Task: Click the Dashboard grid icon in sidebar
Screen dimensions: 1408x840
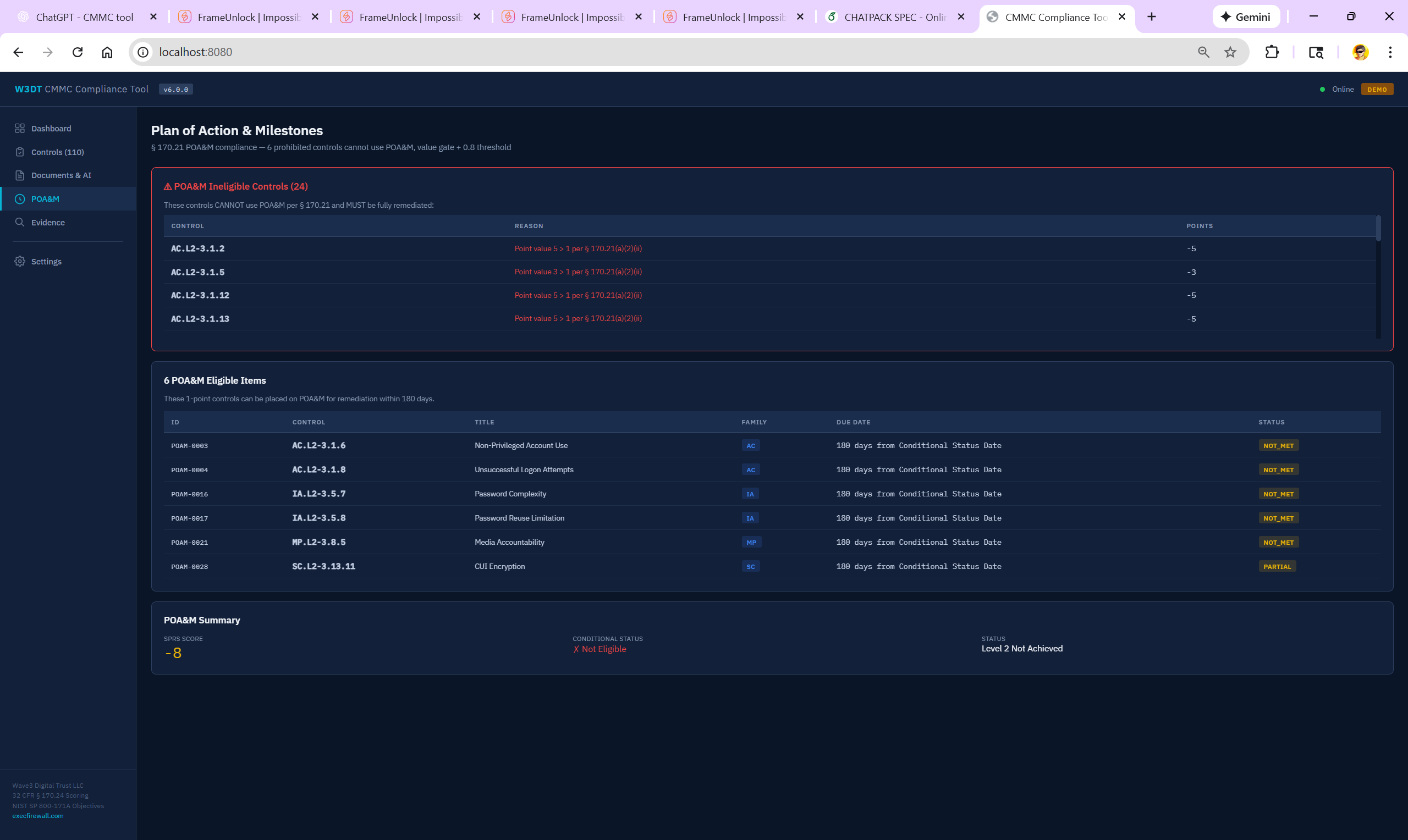Action: coord(20,129)
